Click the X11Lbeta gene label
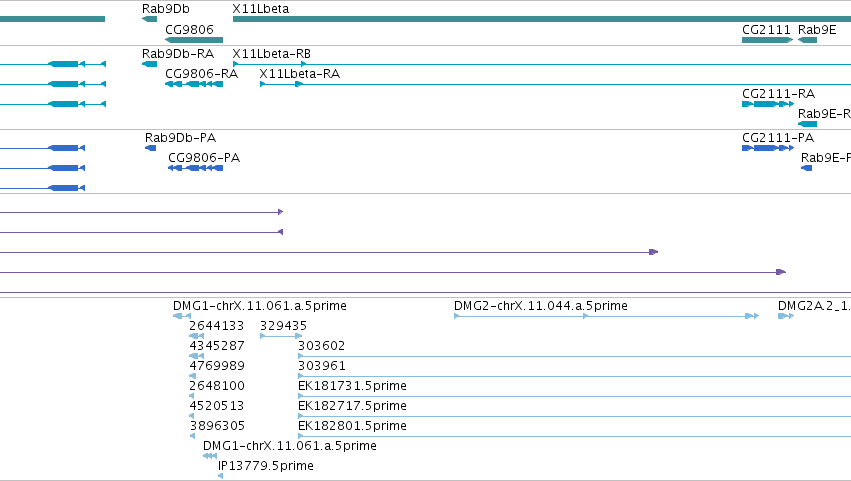This screenshot has width=851, height=481. (x=261, y=9)
